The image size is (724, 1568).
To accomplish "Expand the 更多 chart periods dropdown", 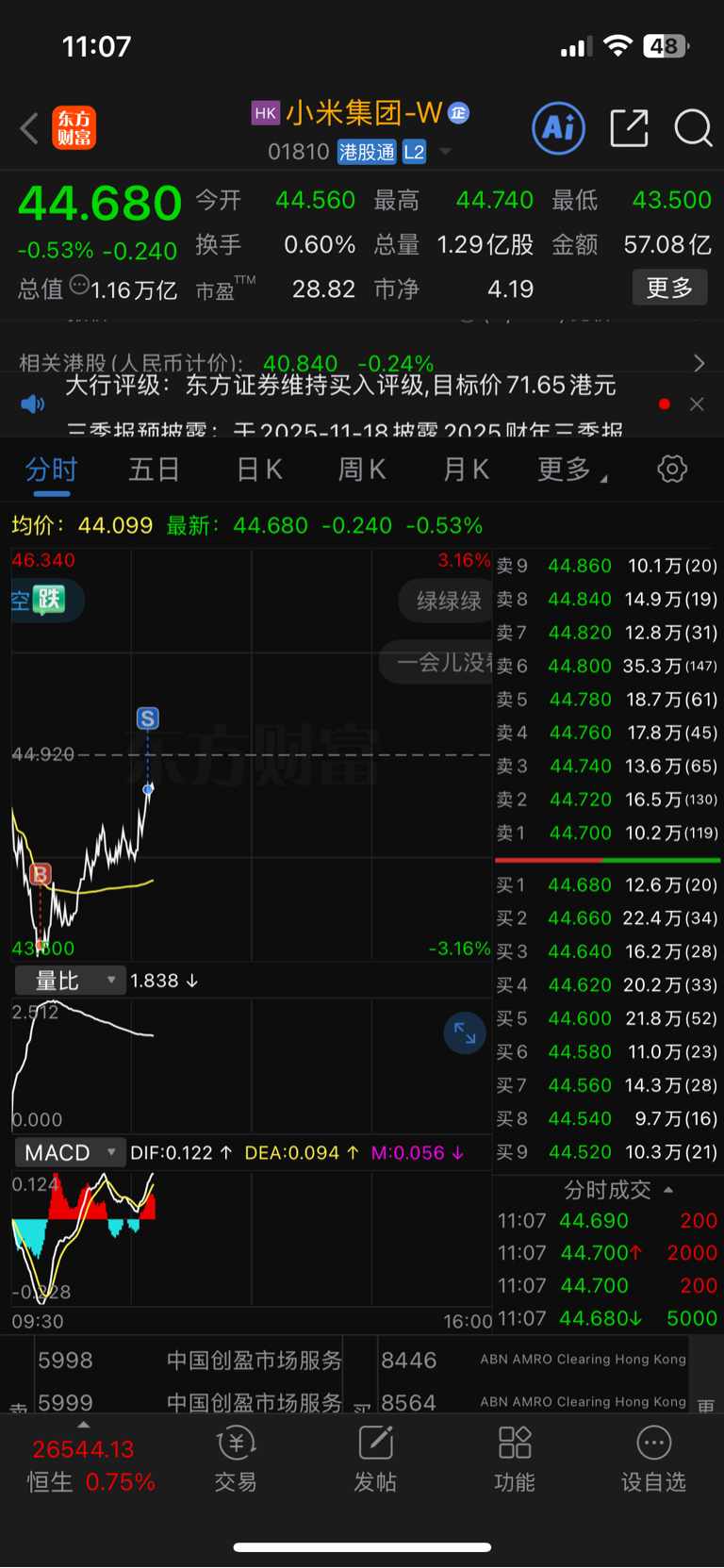I will click(571, 470).
